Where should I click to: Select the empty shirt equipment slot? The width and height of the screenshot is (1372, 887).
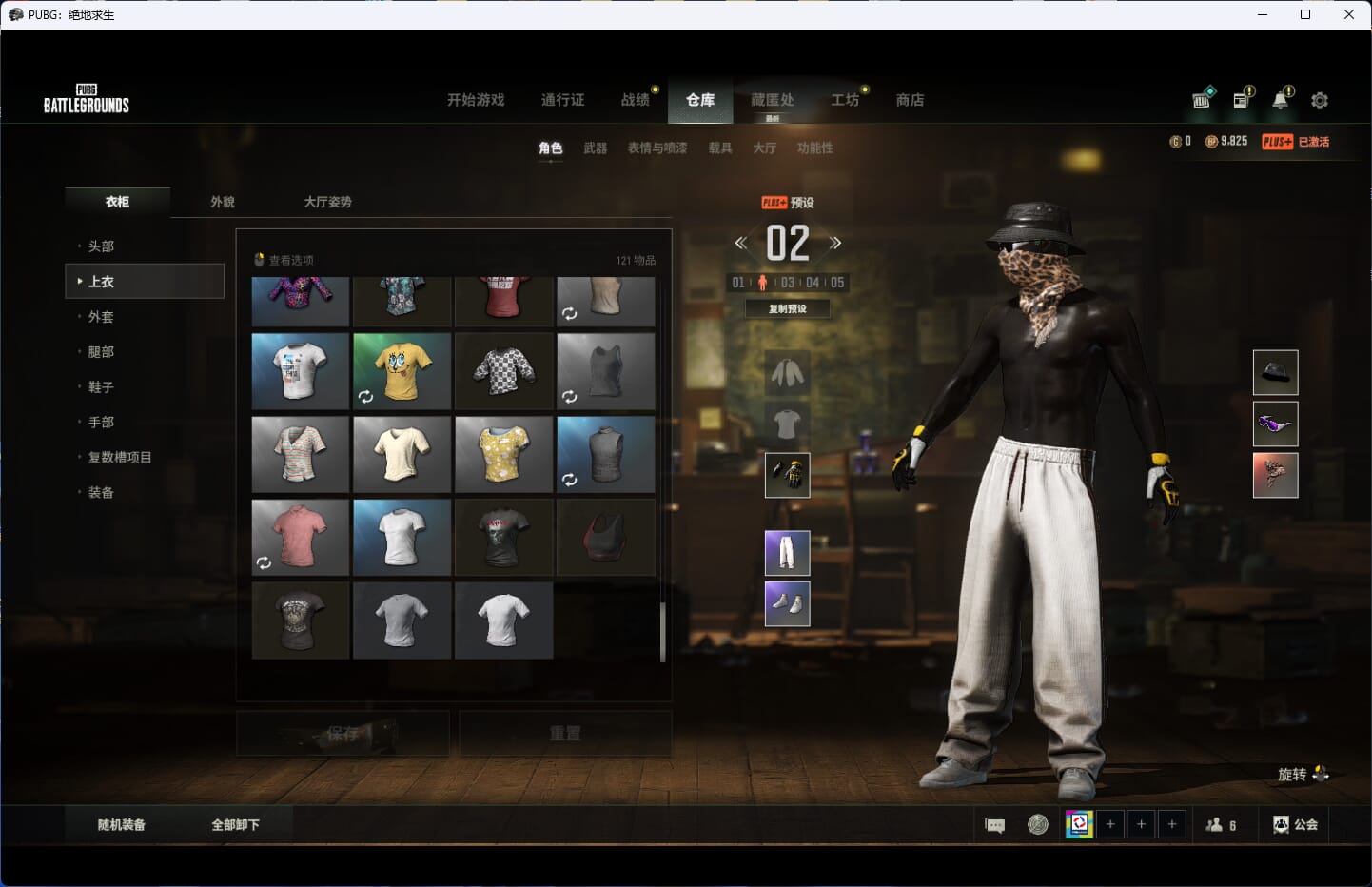click(787, 424)
